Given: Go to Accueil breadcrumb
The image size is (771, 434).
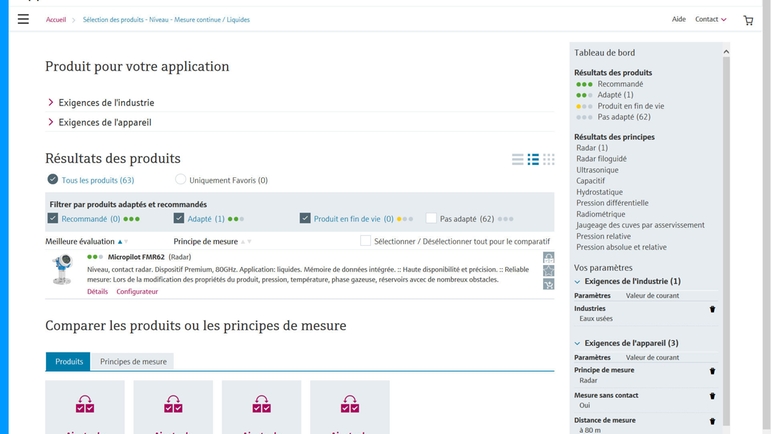Looking at the screenshot, I should click(x=56, y=20).
